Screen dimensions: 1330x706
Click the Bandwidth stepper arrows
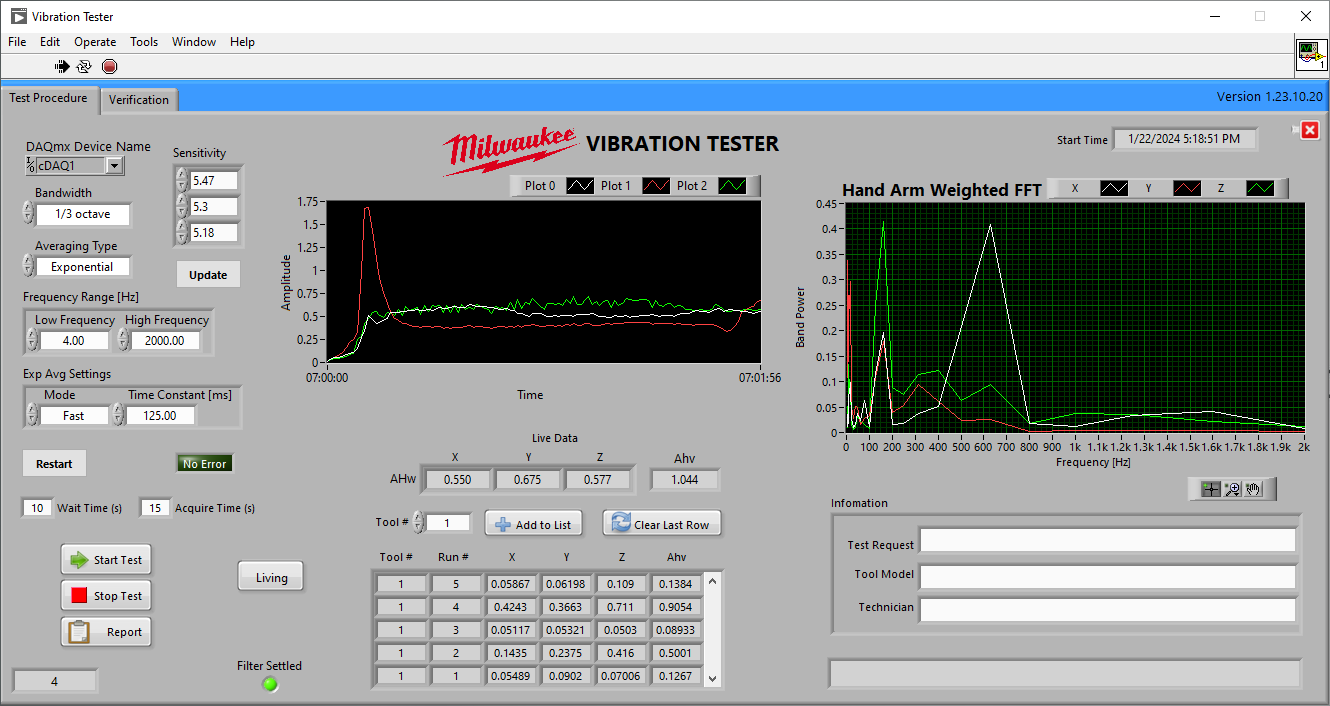(28, 212)
